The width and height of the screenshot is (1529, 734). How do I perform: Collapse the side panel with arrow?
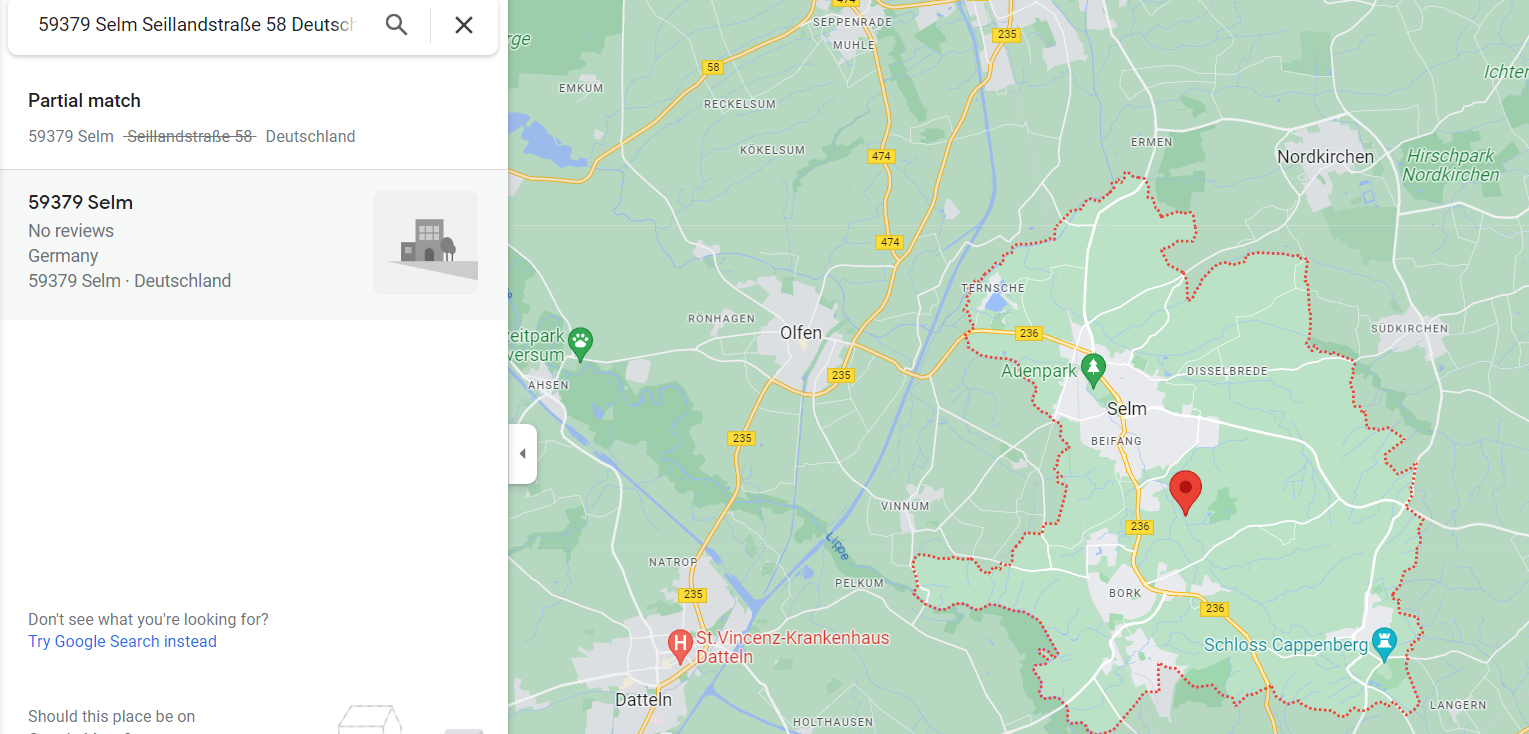(x=522, y=454)
